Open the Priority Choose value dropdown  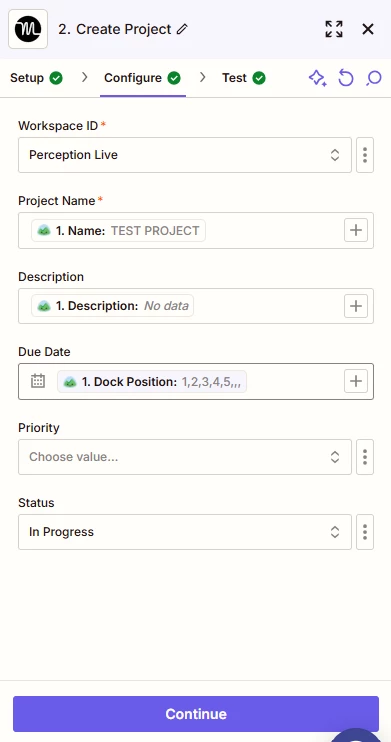click(x=185, y=457)
